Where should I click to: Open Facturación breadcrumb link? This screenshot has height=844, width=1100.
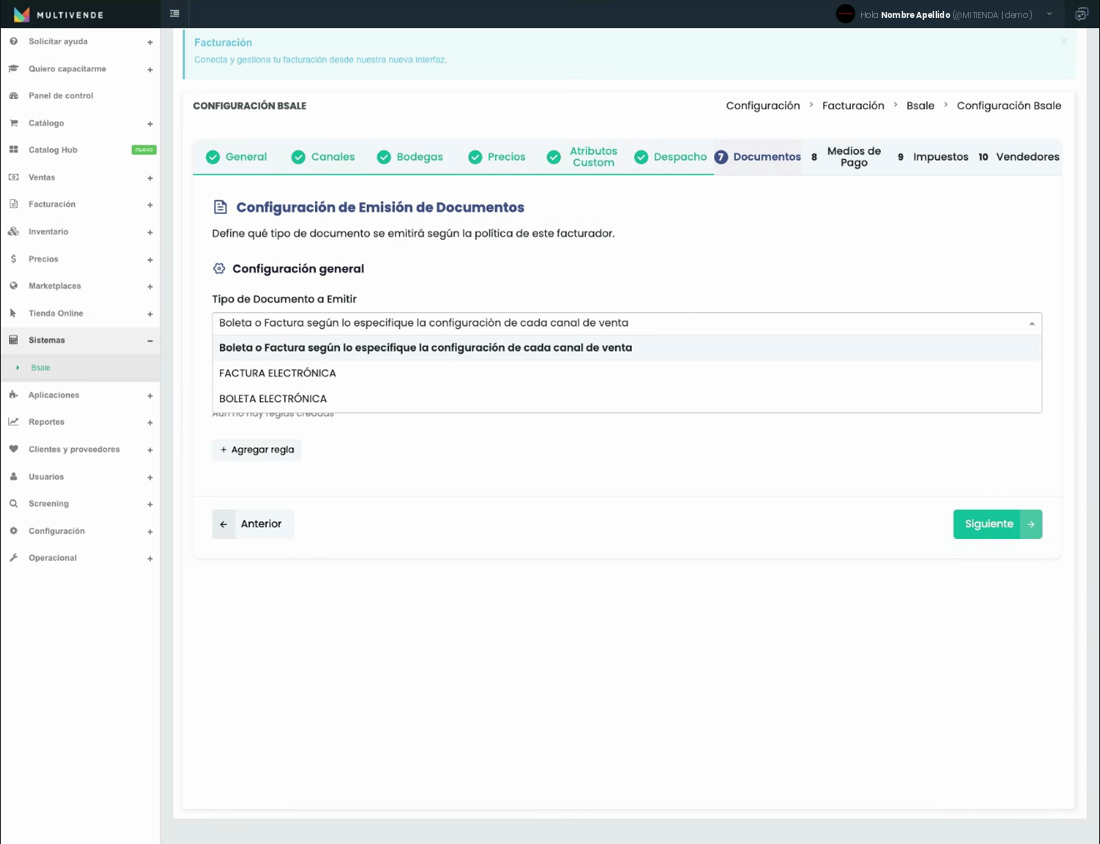tap(853, 105)
